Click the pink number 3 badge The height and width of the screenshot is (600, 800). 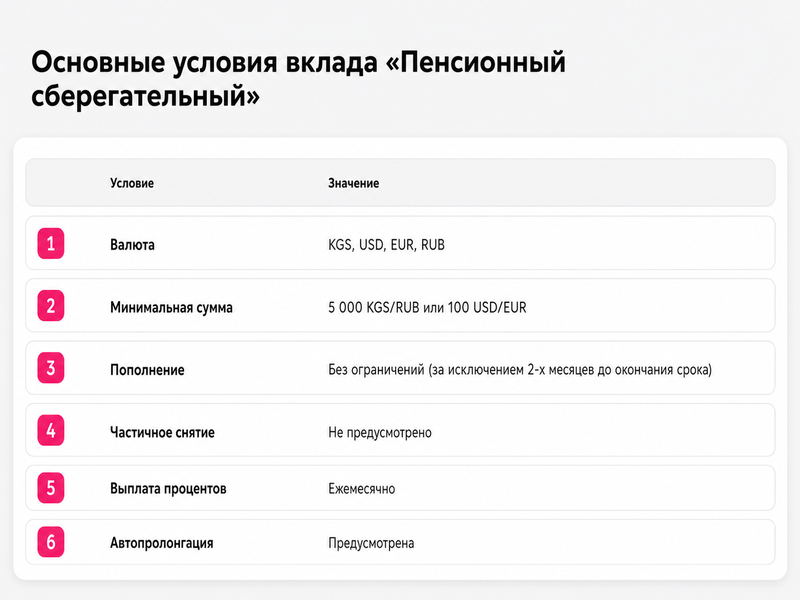[x=51, y=368]
